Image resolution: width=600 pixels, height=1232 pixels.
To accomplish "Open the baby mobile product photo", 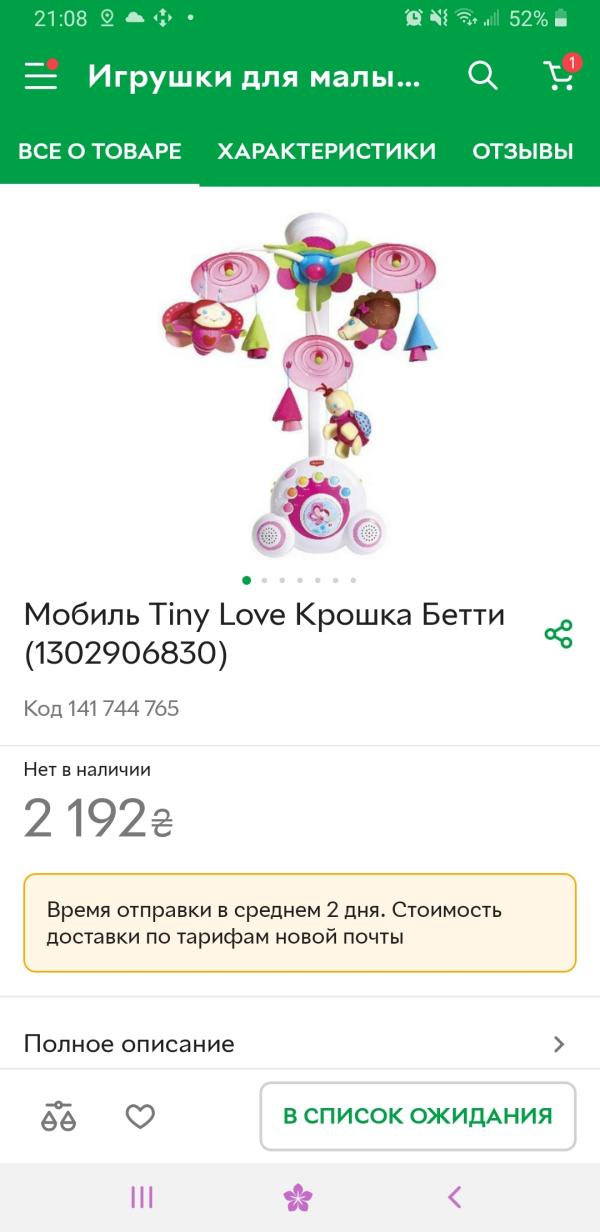I will click(x=300, y=384).
